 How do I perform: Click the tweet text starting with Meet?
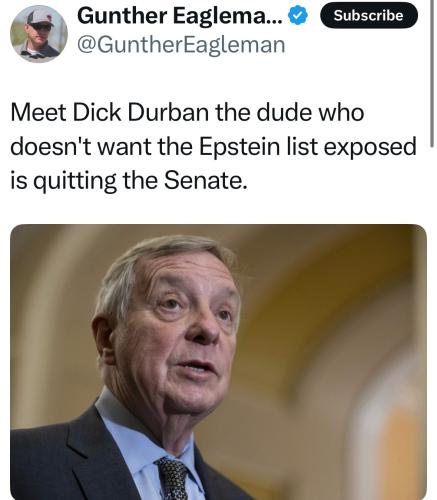coord(213,146)
